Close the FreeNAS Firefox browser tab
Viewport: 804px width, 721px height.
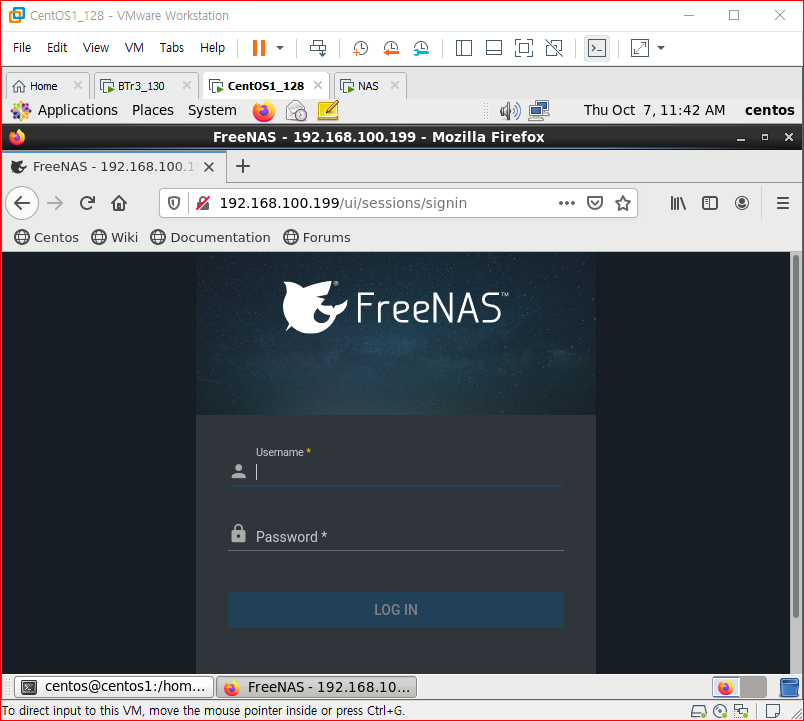tap(209, 167)
